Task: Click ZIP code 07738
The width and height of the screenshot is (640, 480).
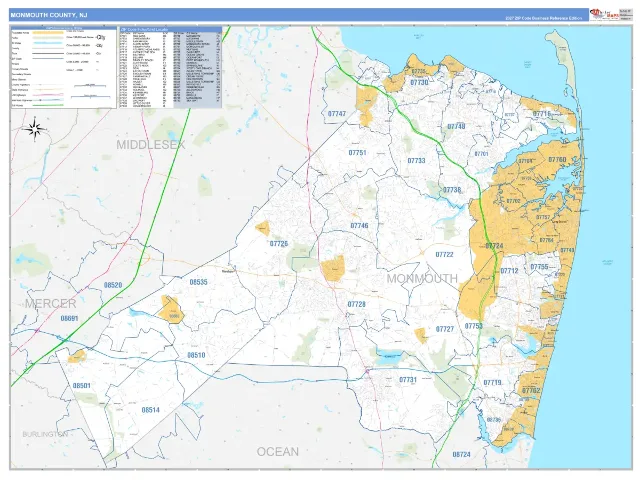Action: (452, 190)
